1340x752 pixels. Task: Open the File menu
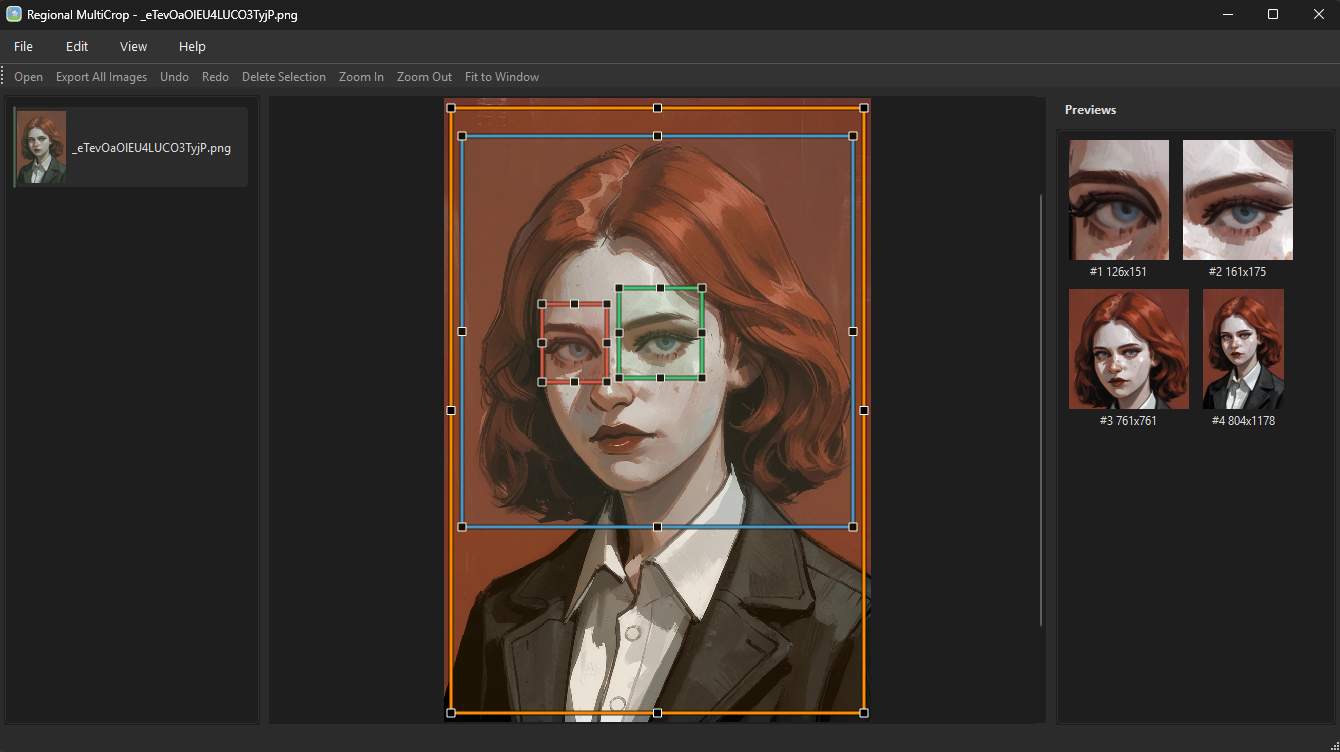pyautogui.click(x=23, y=47)
